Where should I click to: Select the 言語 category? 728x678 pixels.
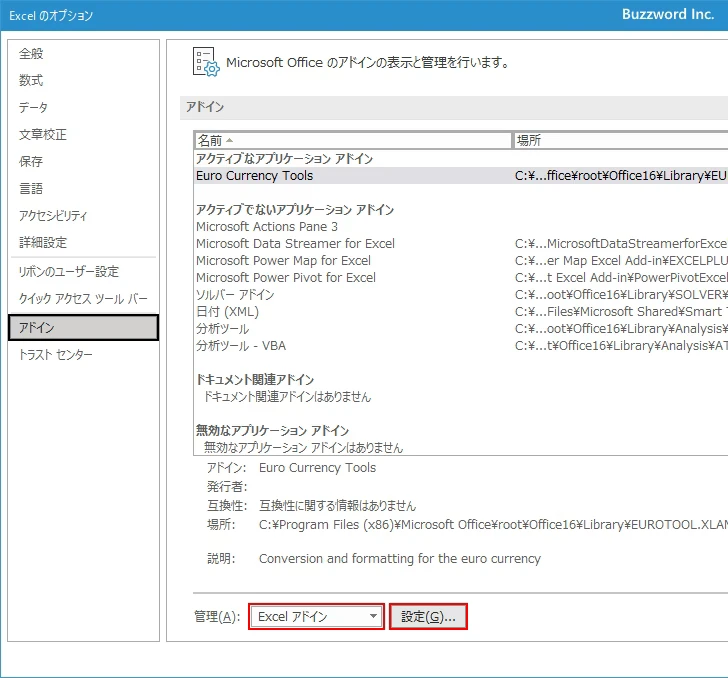pyautogui.click(x=84, y=188)
